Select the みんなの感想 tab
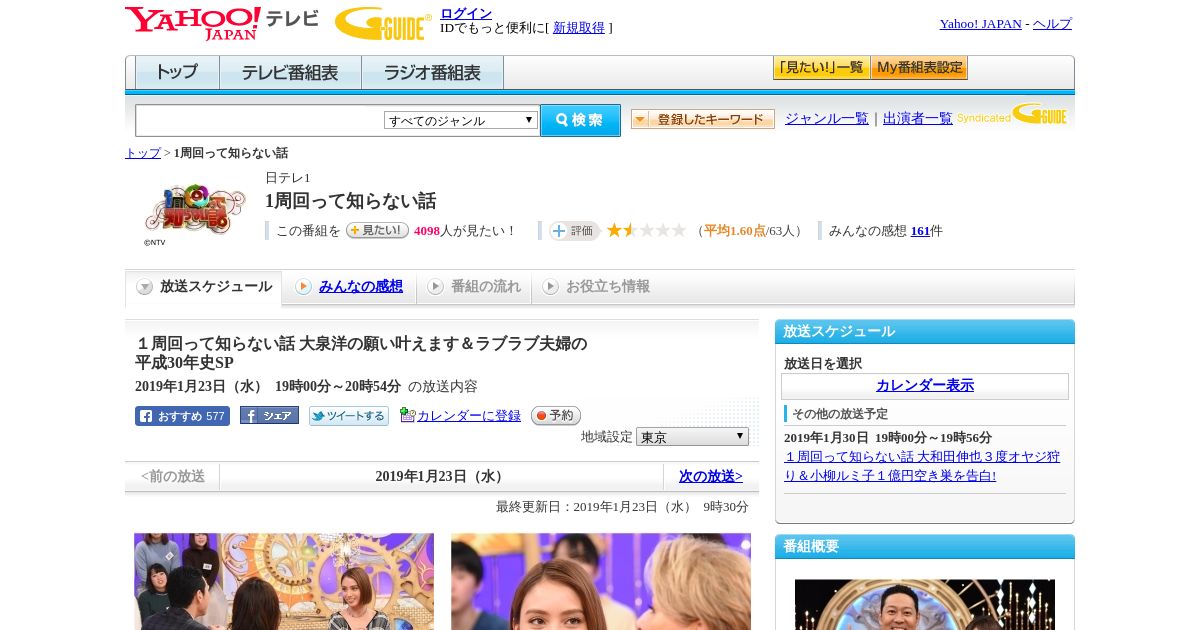1200x630 pixels. [x=350, y=287]
